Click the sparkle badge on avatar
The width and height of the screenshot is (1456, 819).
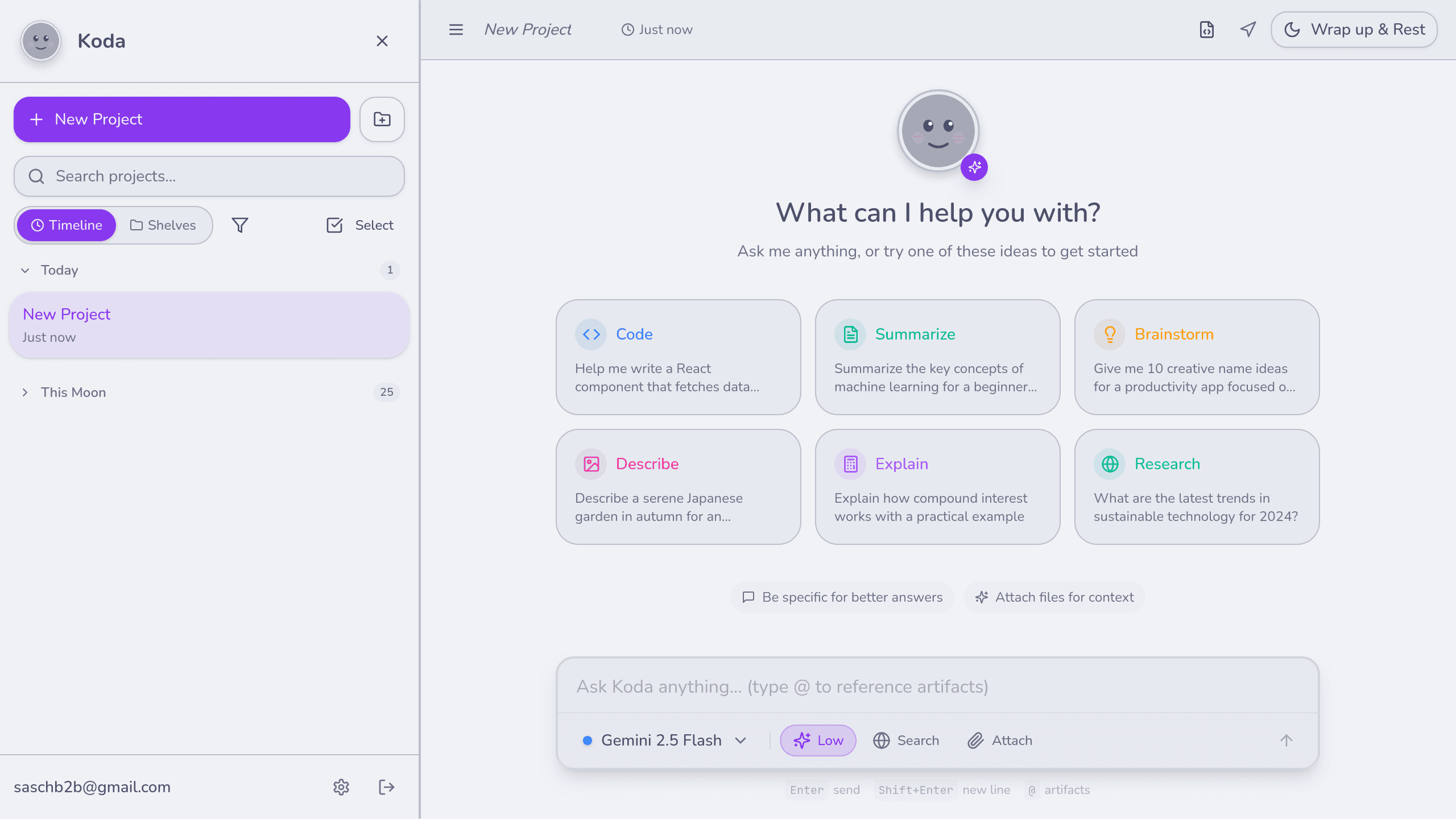(974, 167)
